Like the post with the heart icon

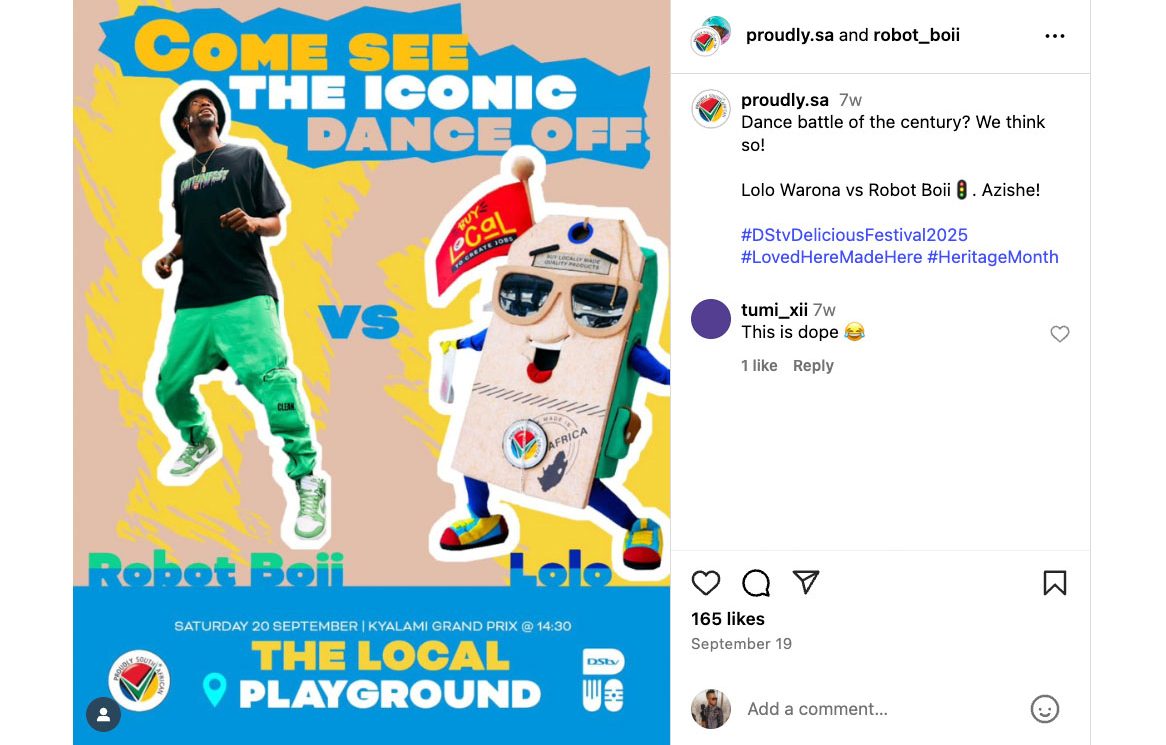[706, 583]
